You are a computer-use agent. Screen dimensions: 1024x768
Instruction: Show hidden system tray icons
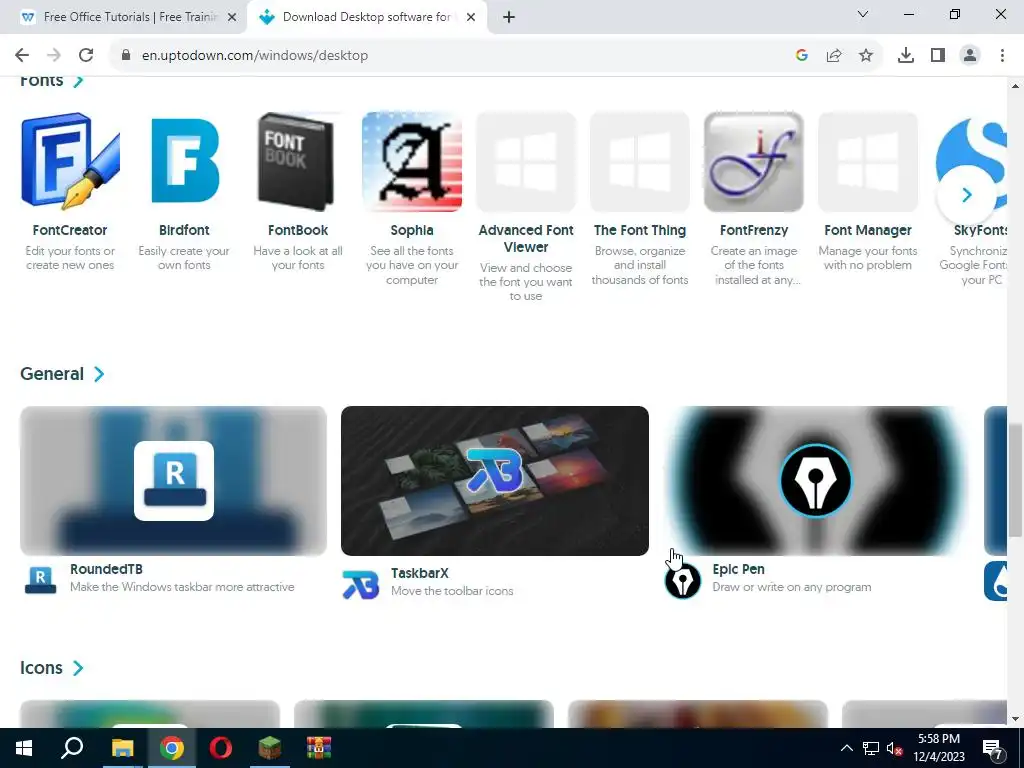[846, 748]
